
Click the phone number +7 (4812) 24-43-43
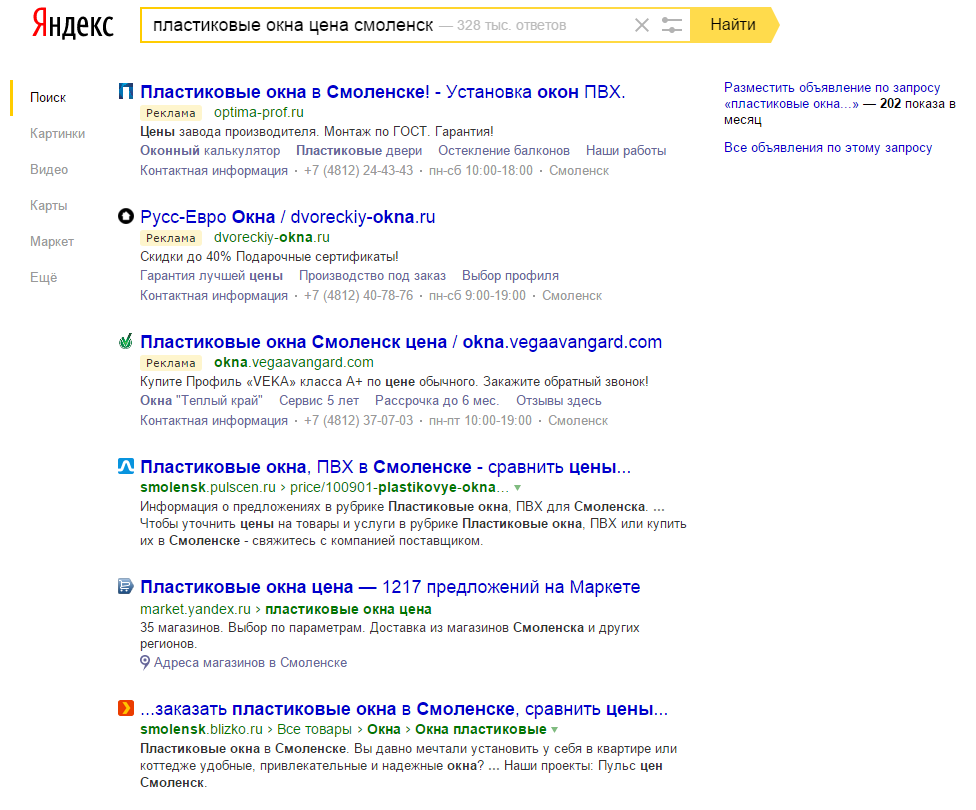point(359,171)
